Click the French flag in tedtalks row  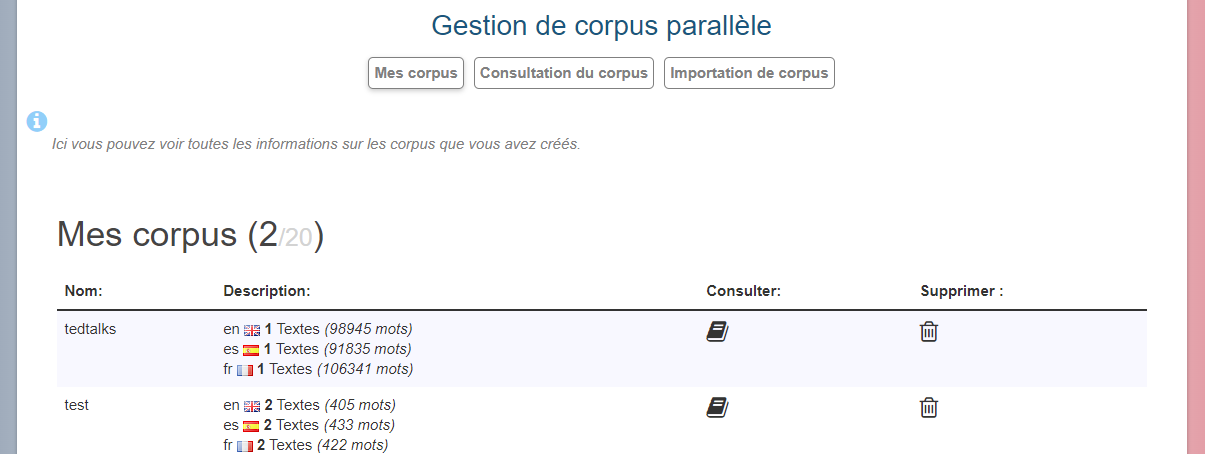coord(245,369)
